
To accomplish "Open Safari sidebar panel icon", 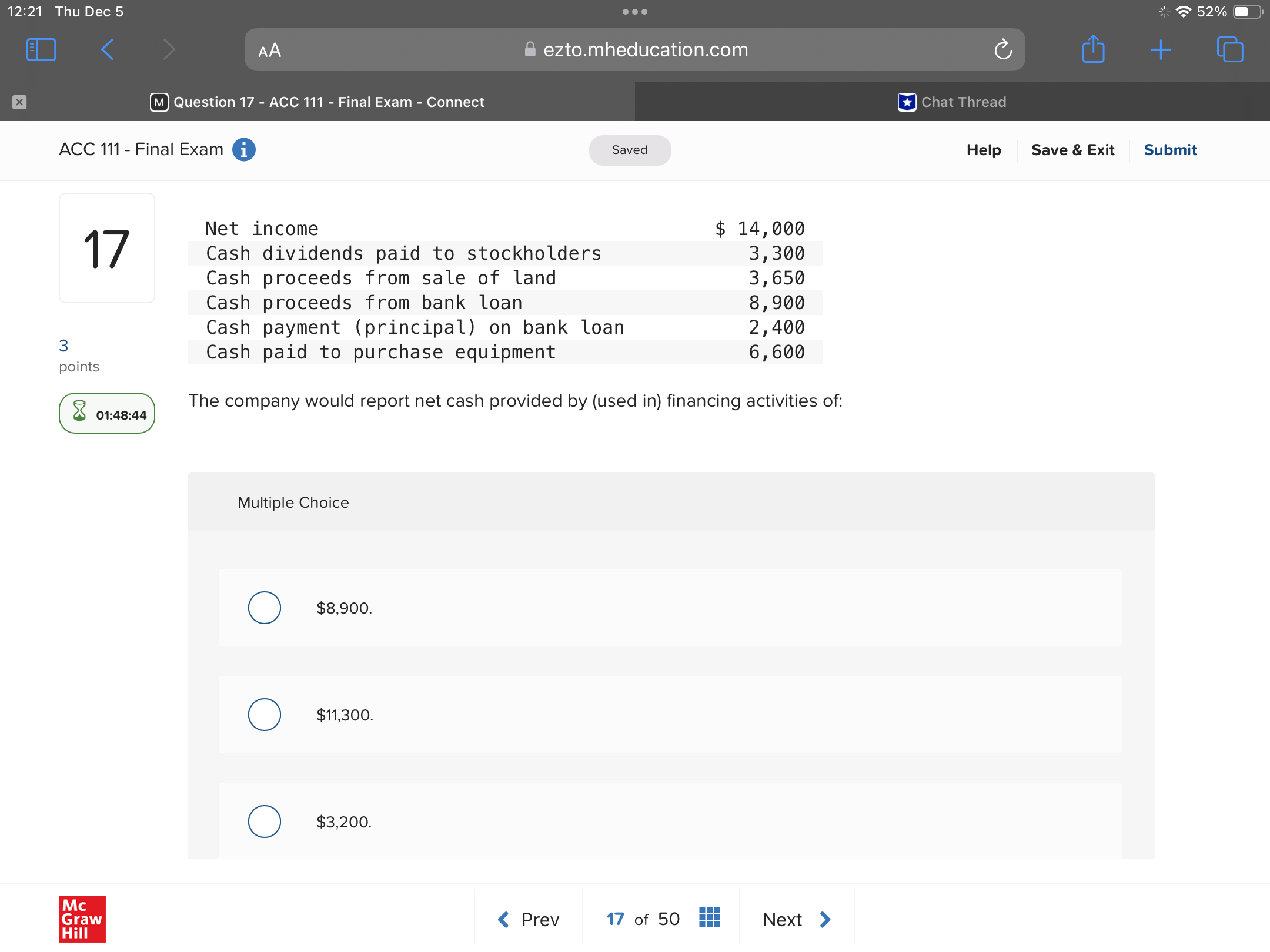I will pyautogui.click(x=41, y=50).
